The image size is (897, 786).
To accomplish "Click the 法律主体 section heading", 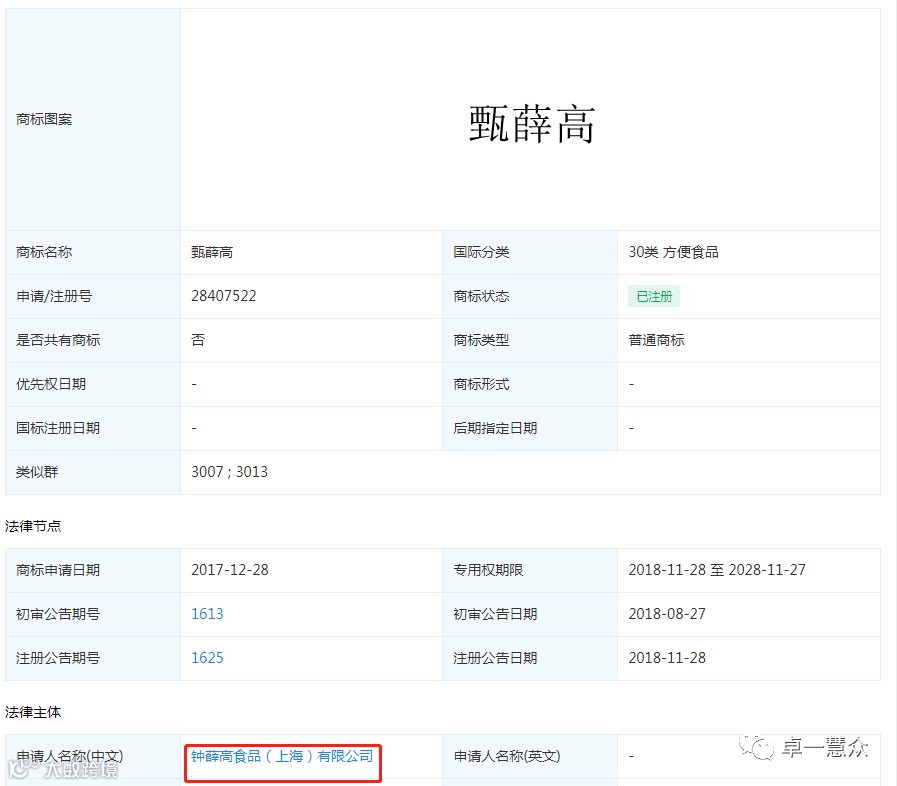I will (x=33, y=712).
